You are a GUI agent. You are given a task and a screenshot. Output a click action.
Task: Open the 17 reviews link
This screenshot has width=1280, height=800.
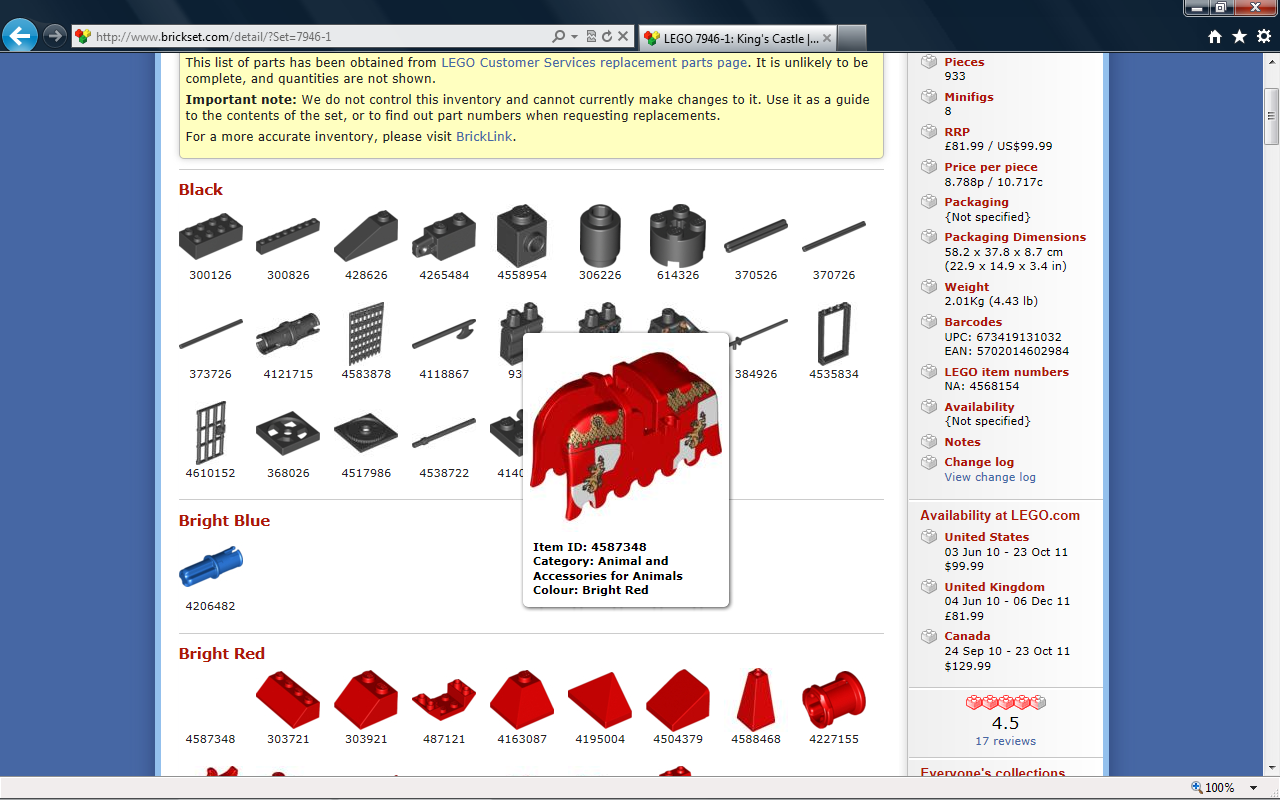coord(1005,741)
